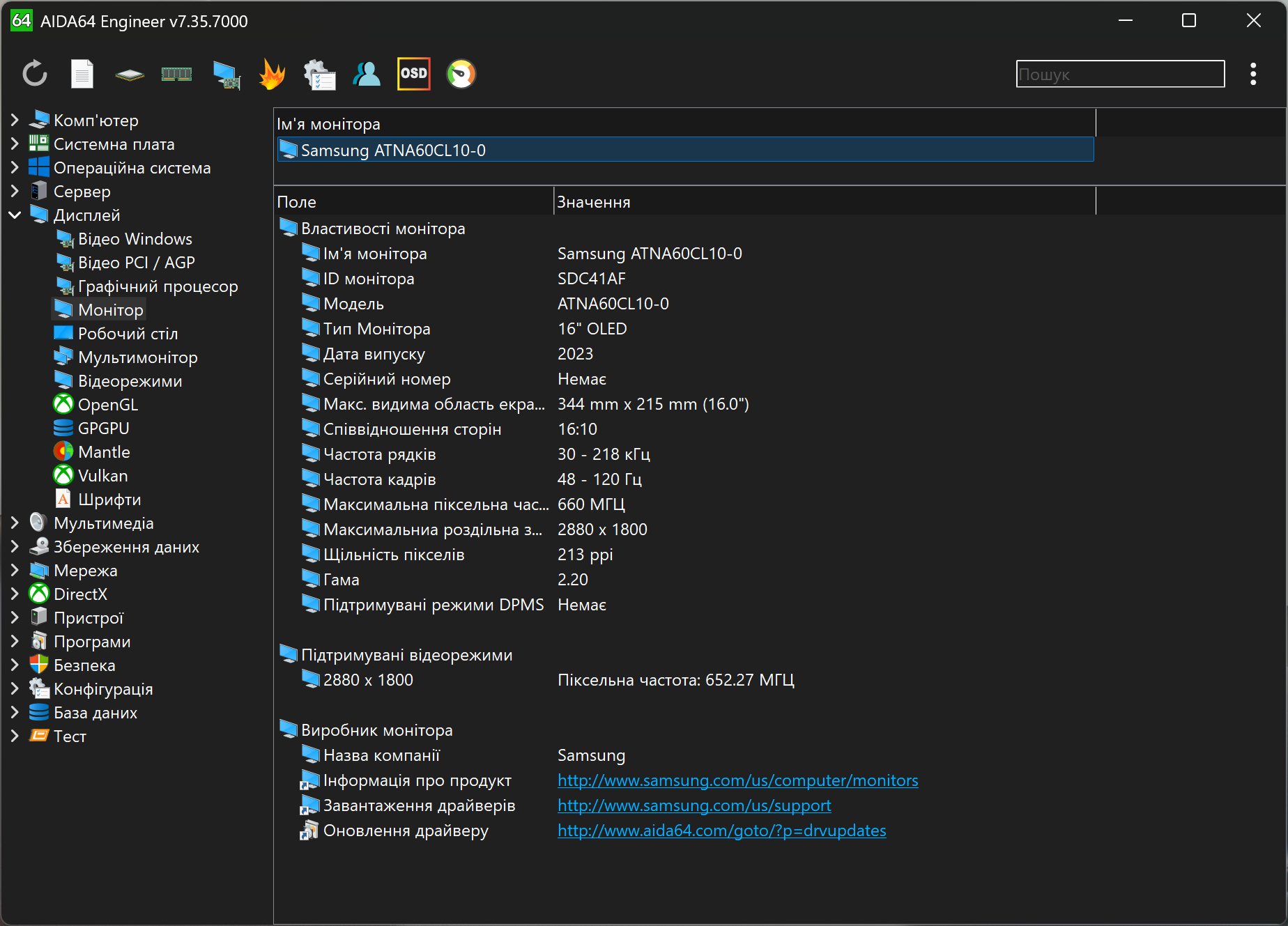Select the Vulkan tree item
This screenshot has width=1288, height=926.
pyautogui.click(x=102, y=476)
